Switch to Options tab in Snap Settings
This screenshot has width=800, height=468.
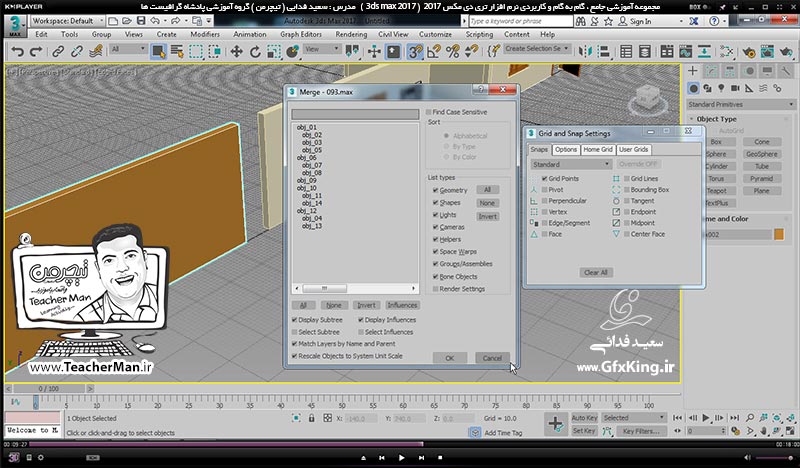tap(565, 150)
